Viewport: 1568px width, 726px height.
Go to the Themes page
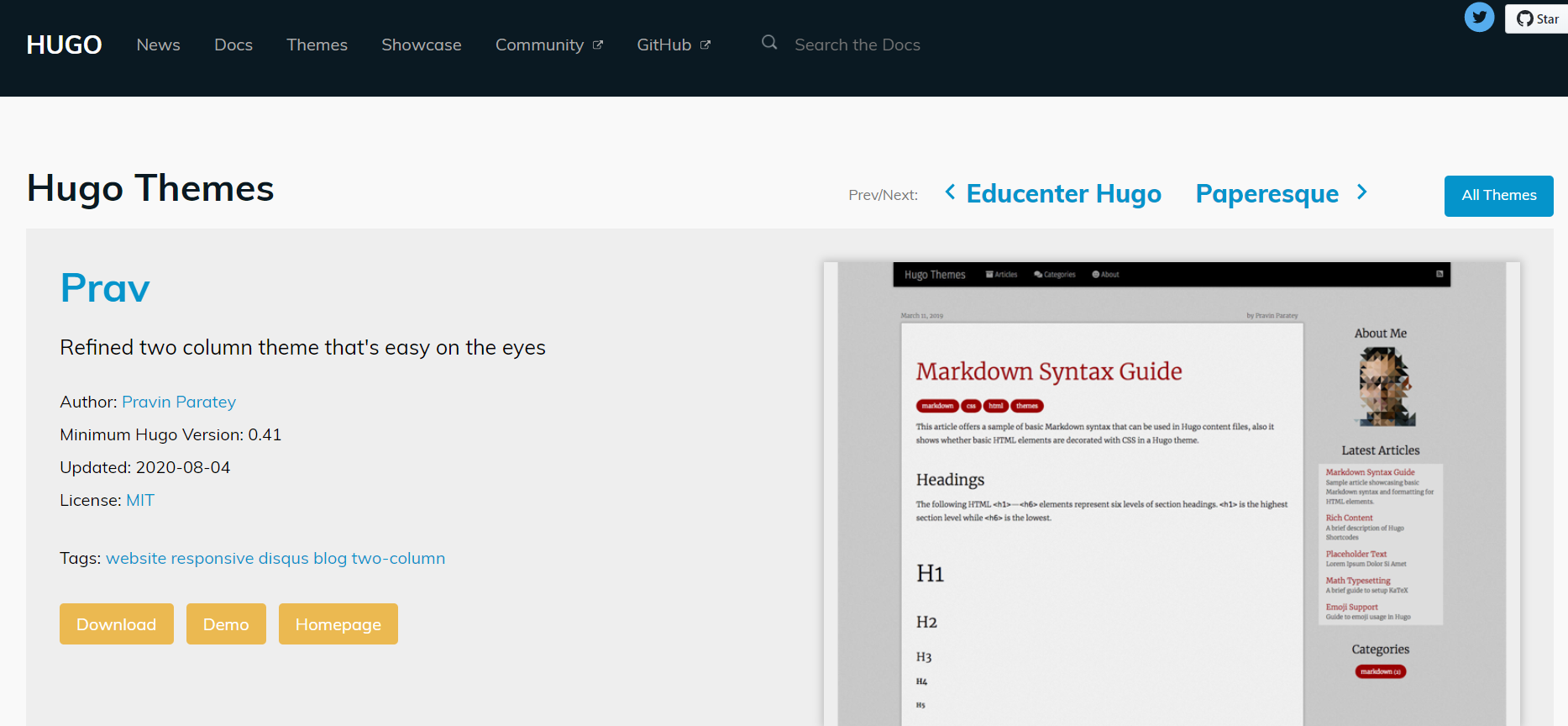(x=317, y=45)
